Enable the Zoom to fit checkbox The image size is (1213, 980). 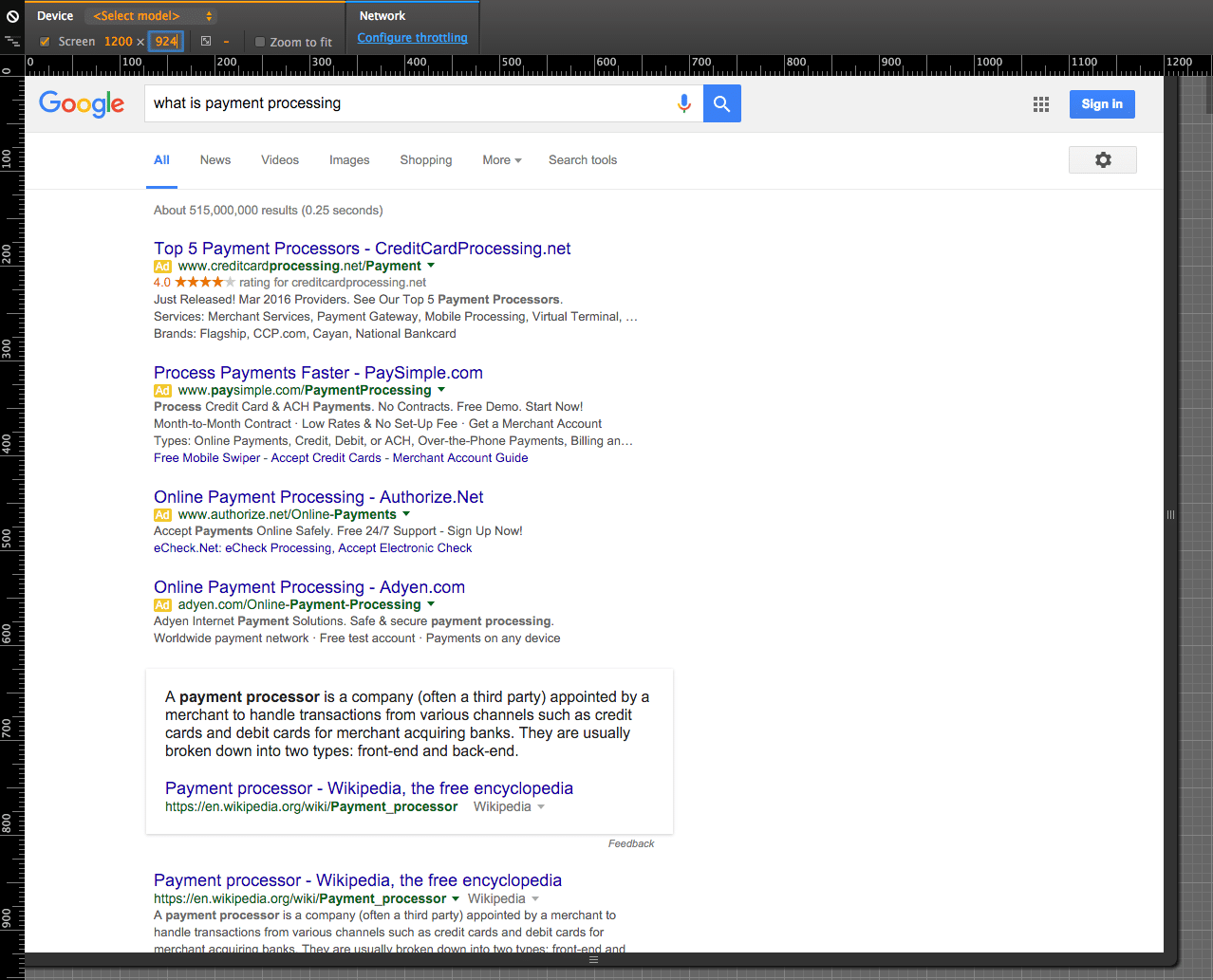(x=260, y=42)
